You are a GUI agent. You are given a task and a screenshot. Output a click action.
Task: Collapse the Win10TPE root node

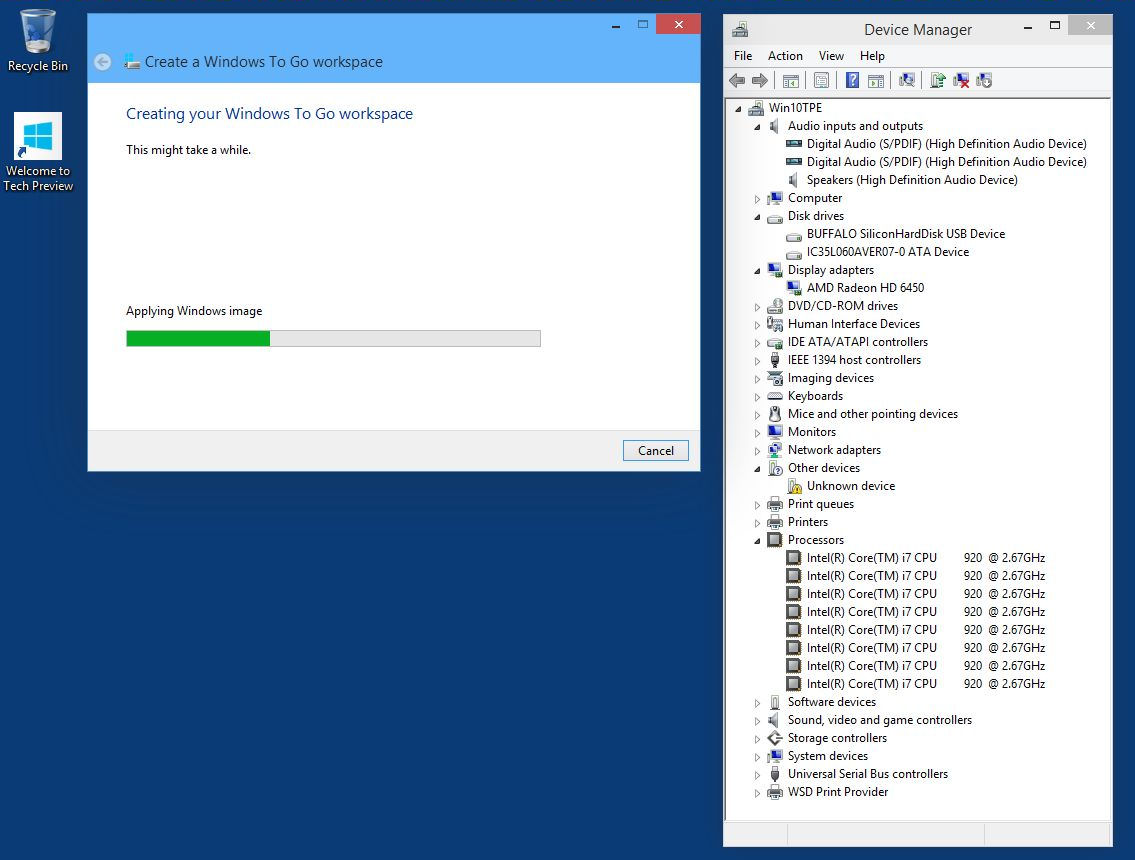(x=738, y=109)
